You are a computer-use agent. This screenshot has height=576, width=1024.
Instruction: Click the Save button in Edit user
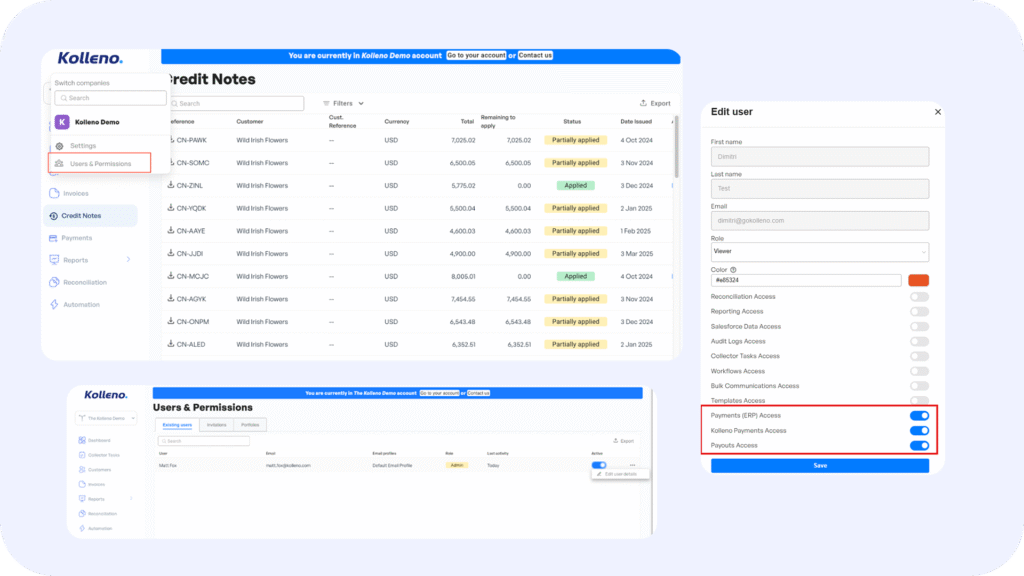click(819, 465)
